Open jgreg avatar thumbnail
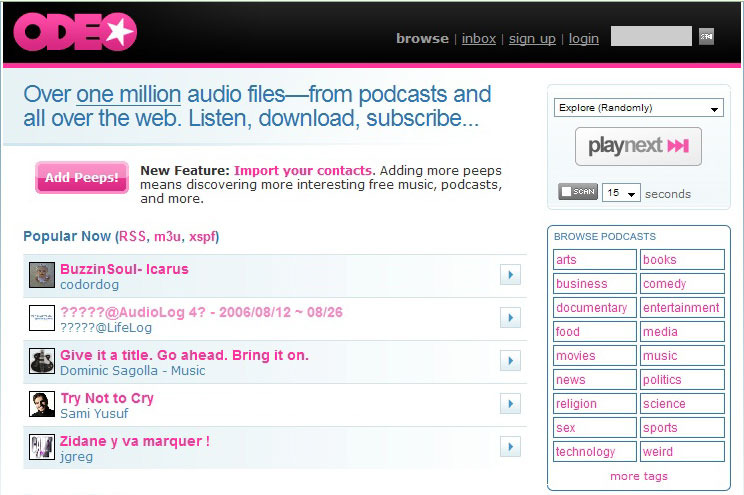This screenshot has height=495, width=744. [42, 447]
